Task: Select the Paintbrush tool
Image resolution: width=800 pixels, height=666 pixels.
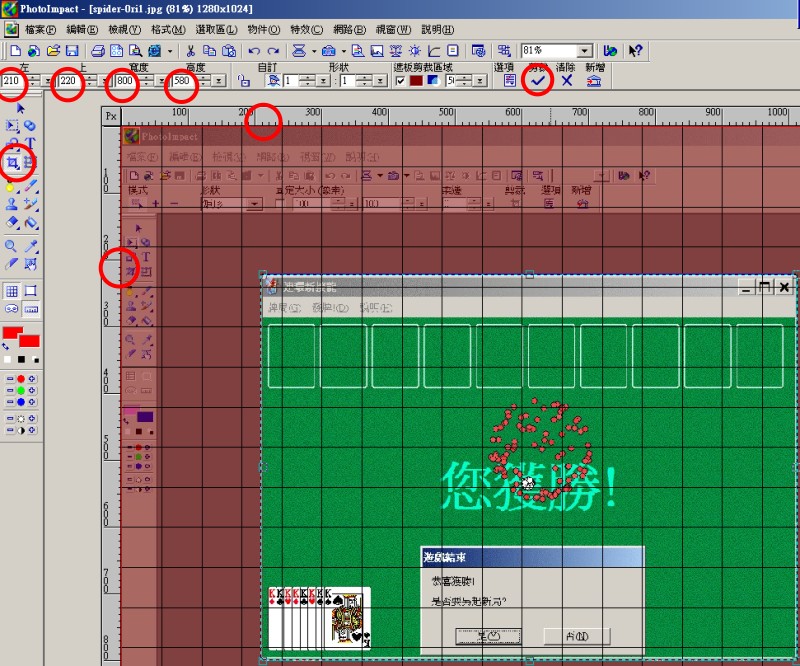Action: [x=30, y=185]
